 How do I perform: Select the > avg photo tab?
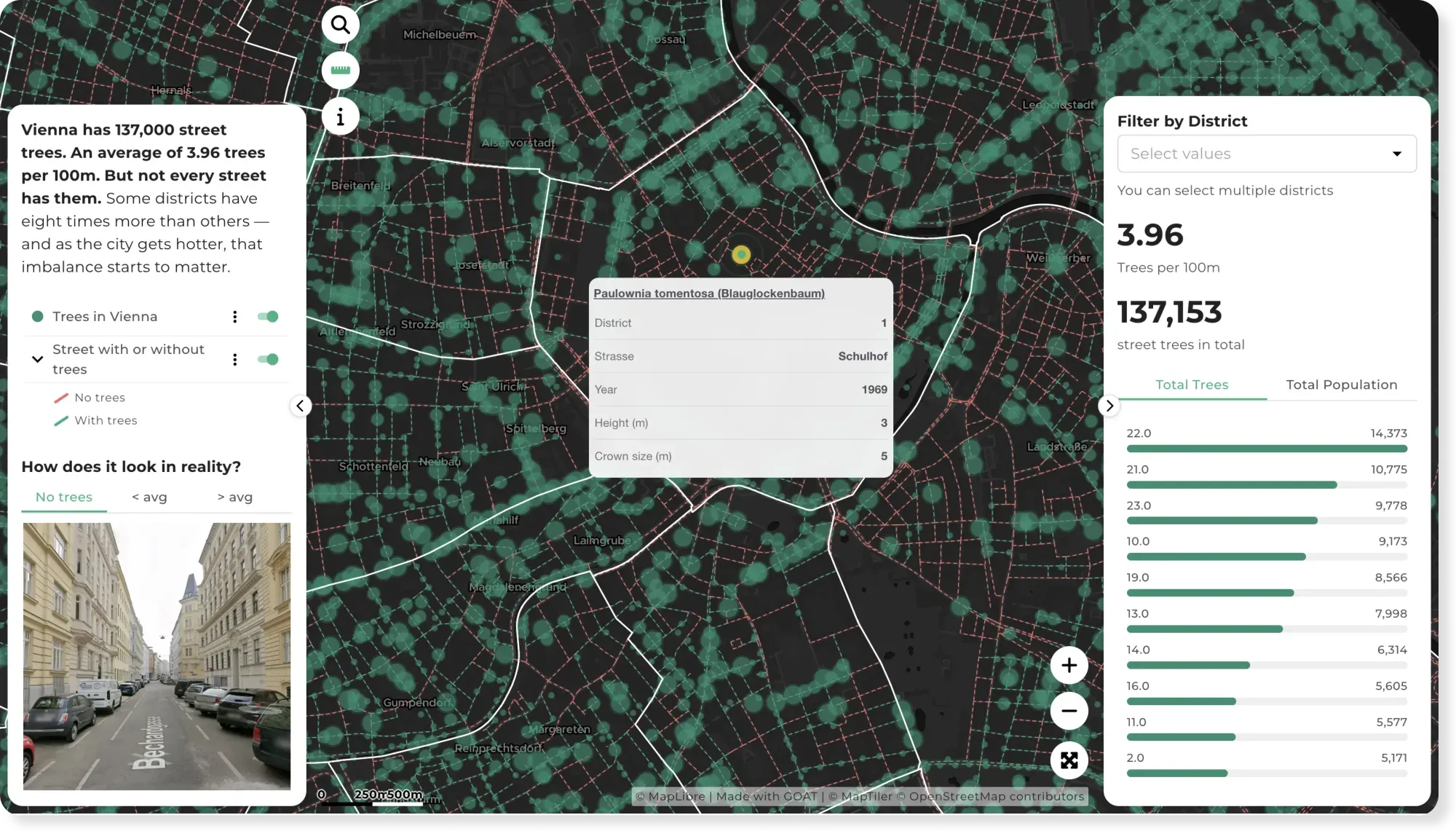[234, 497]
